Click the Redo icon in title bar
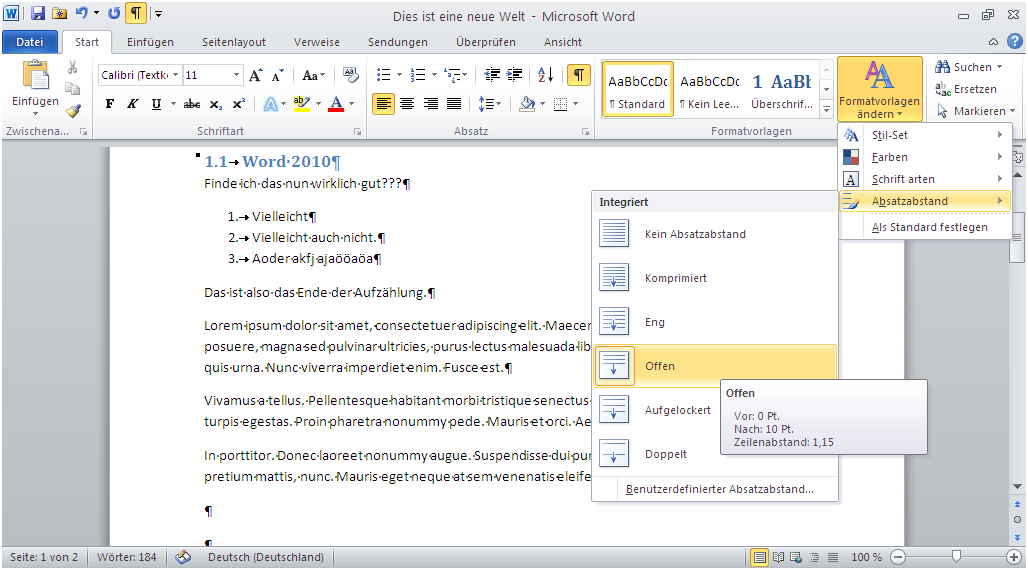The image size is (1028, 568). click(114, 13)
